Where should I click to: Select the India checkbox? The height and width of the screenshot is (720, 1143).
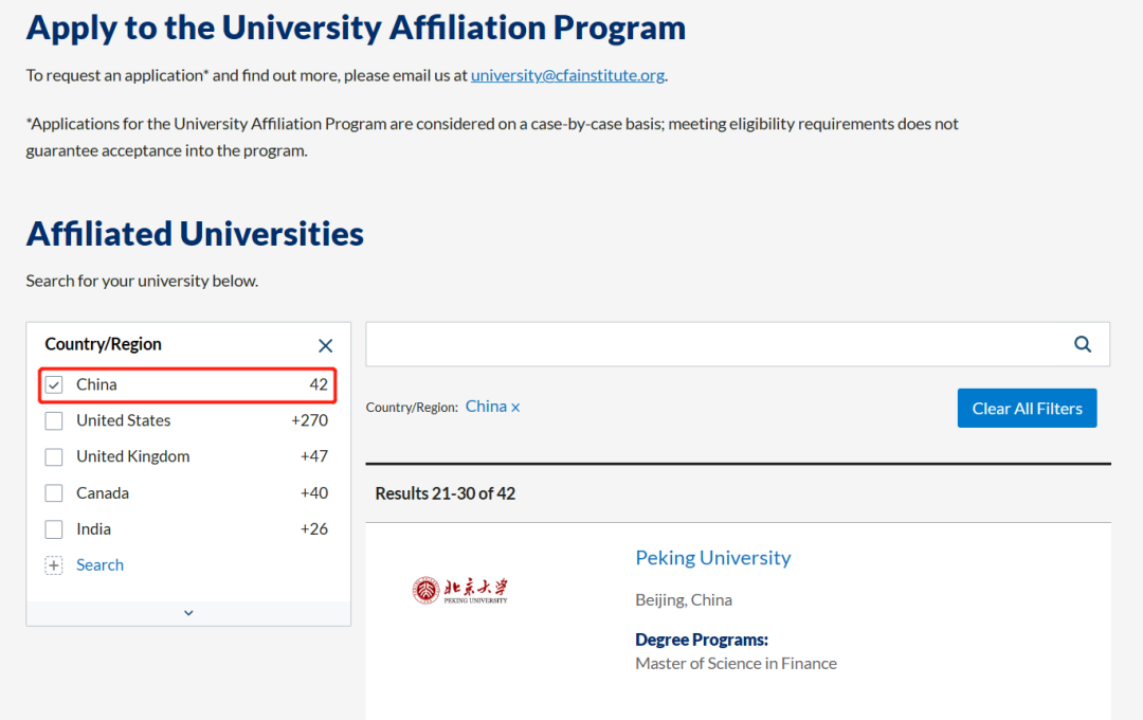tap(54, 529)
